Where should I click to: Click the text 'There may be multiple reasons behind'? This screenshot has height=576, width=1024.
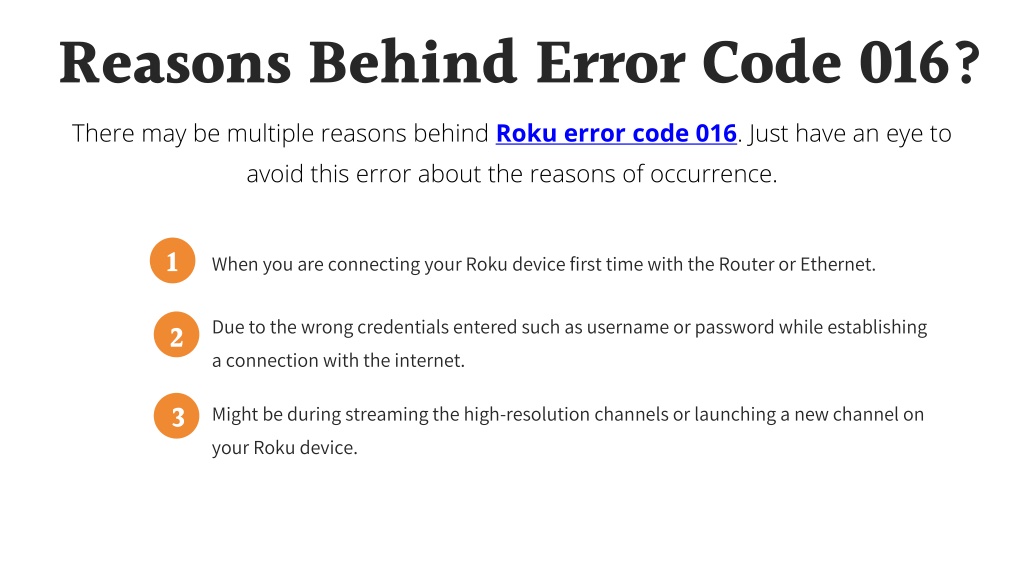click(280, 133)
